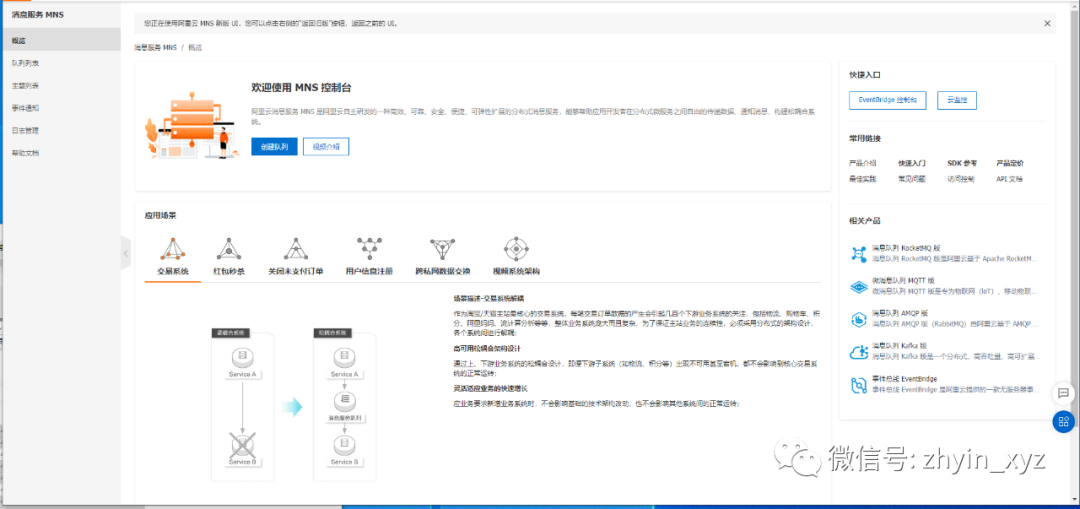Click the 高可用松耦合架构设计 heading
The image size is (1080, 509).
coord(489,349)
